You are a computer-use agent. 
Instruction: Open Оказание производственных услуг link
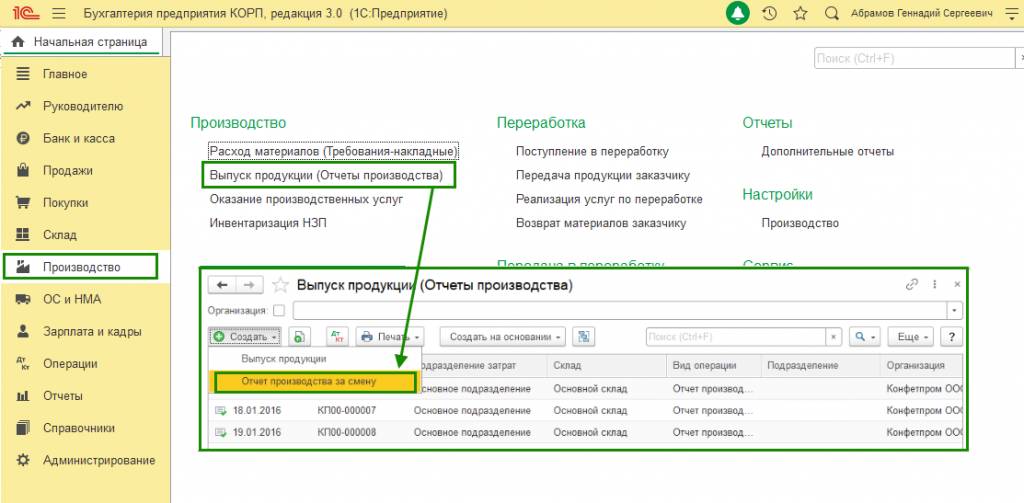tap(306, 199)
